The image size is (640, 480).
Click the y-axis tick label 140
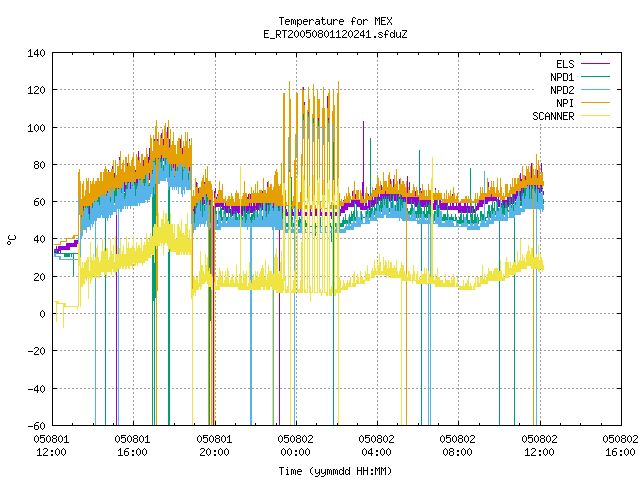[36, 53]
